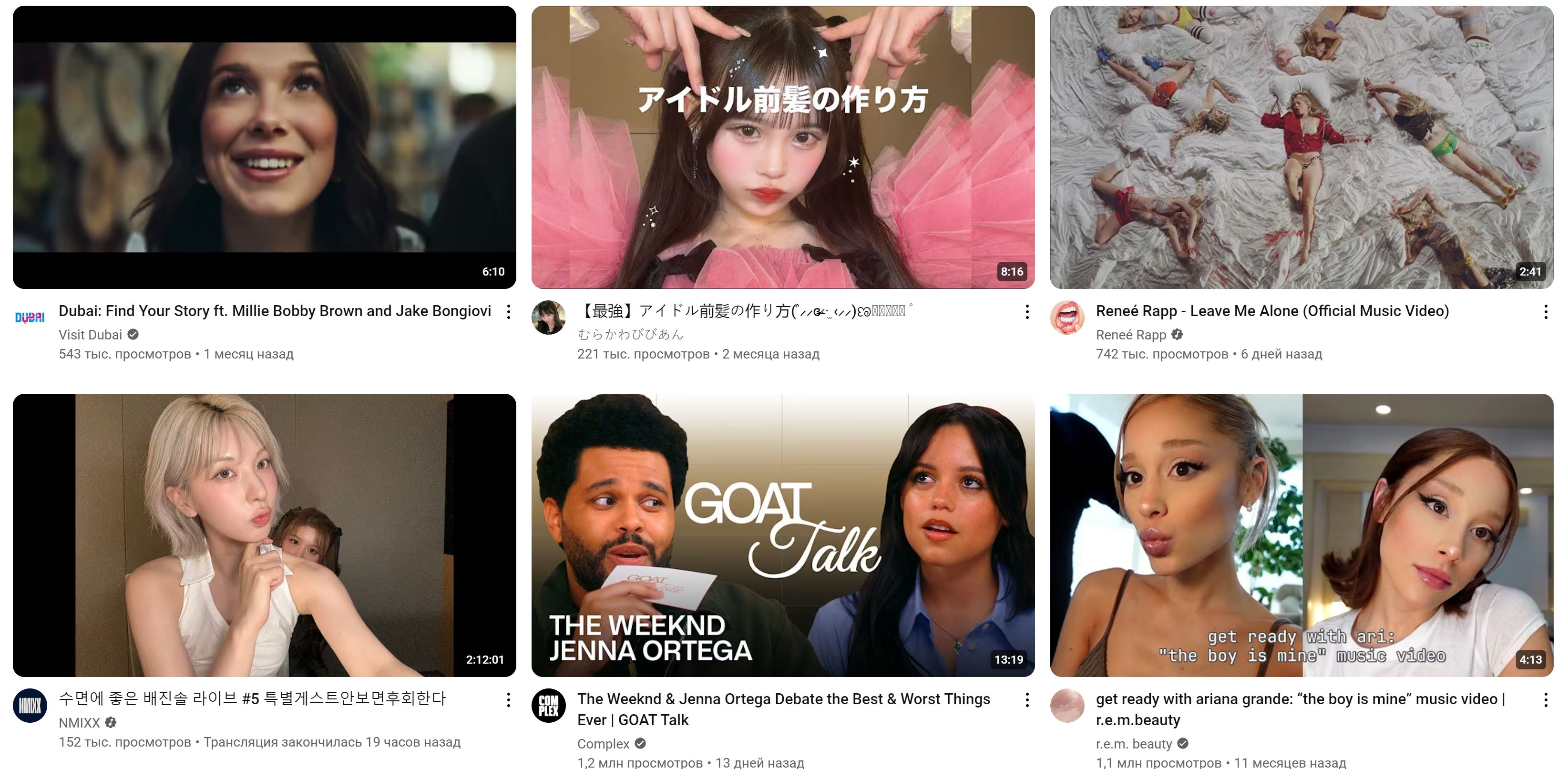Open the NMIXX channel avatar

click(30, 706)
